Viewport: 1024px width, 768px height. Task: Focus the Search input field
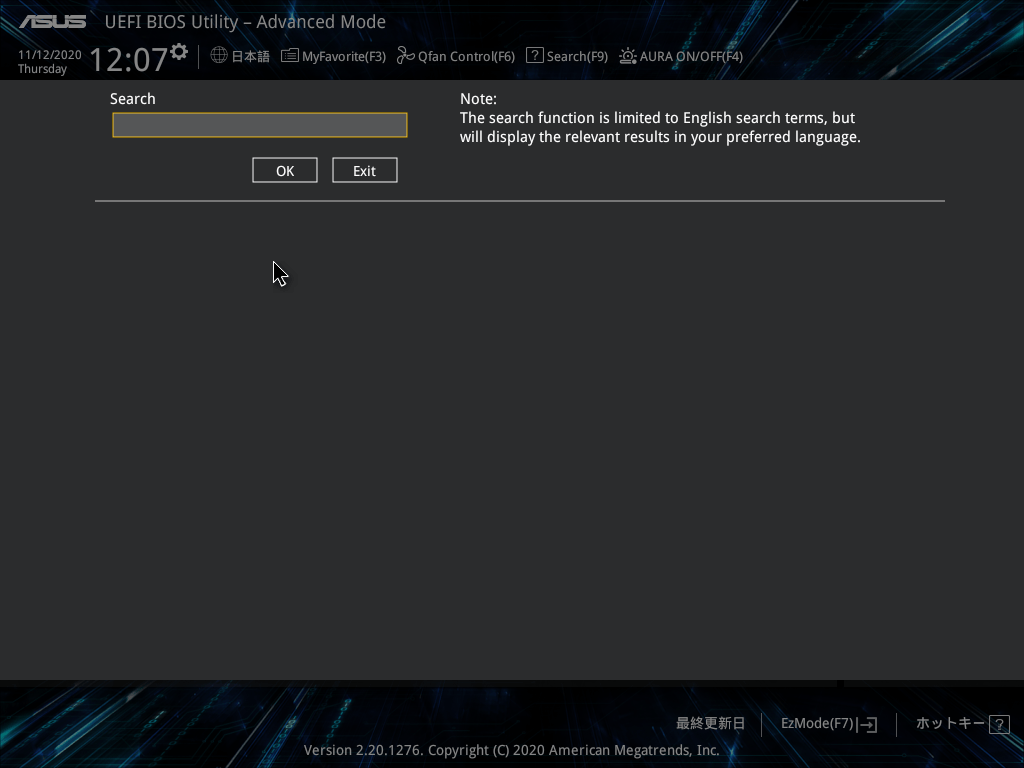pos(260,125)
